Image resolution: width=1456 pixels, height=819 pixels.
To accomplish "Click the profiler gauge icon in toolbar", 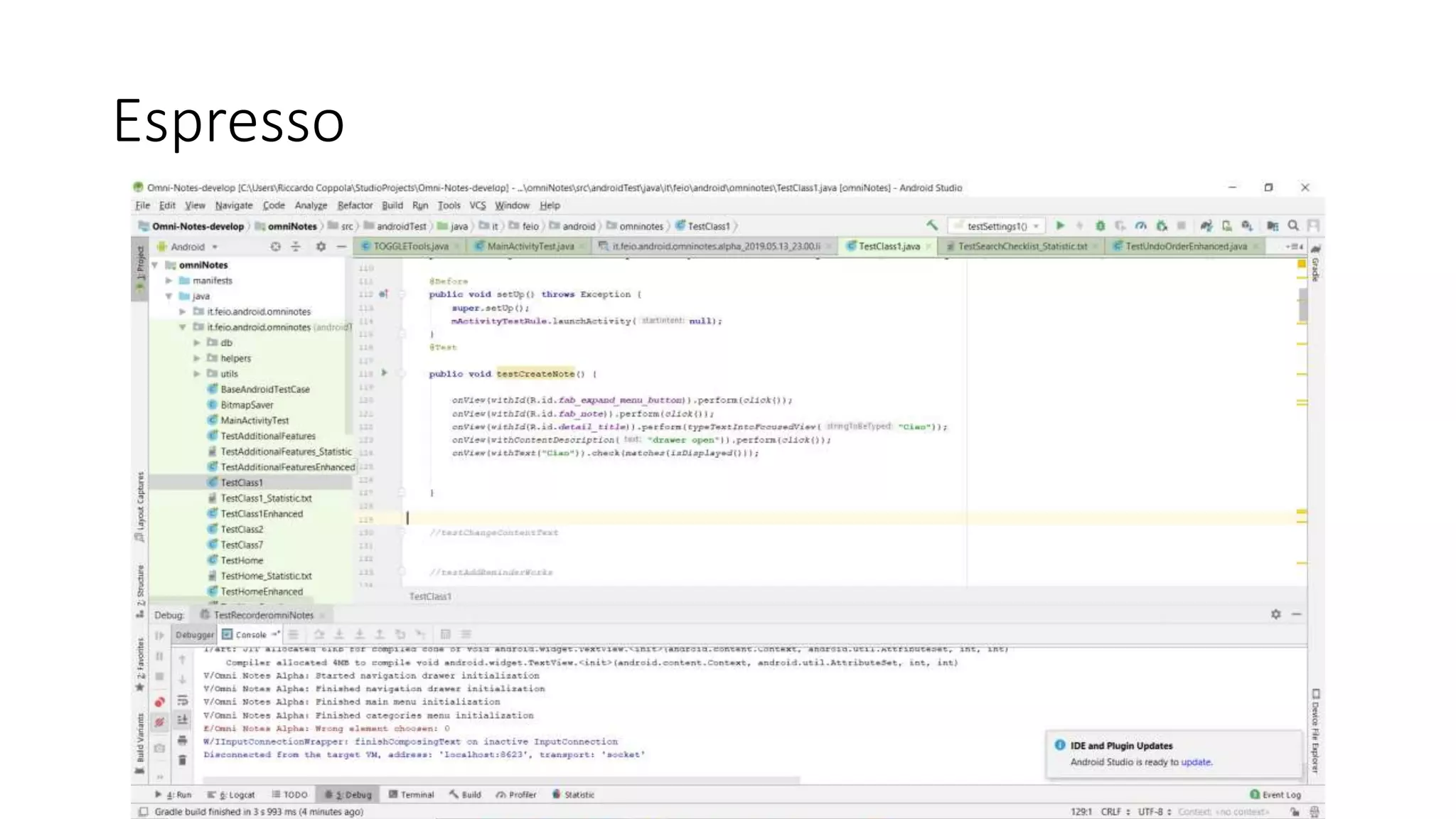I will [1140, 225].
